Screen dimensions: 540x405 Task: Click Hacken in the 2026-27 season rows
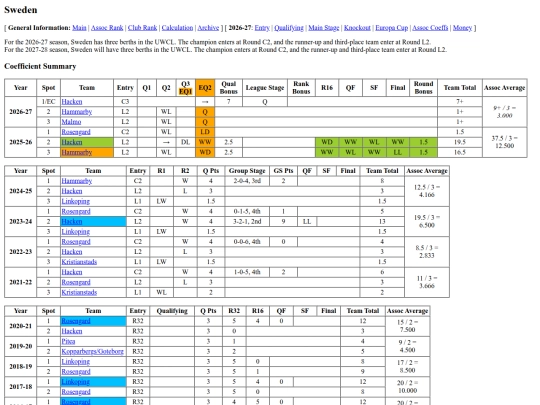(x=72, y=102)
